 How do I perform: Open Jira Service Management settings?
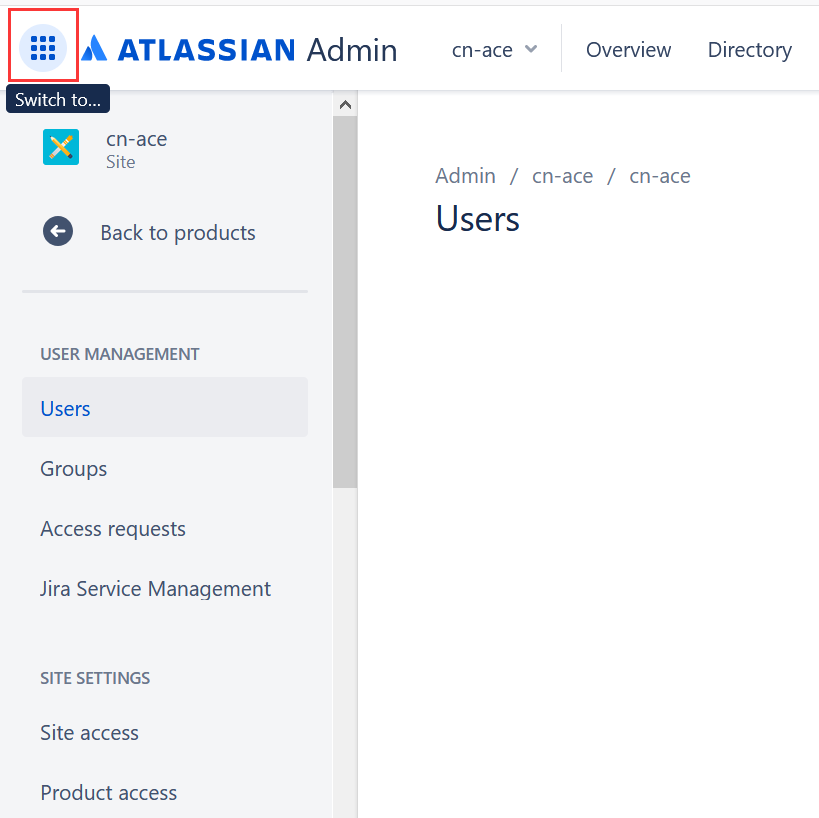point(155,588)
